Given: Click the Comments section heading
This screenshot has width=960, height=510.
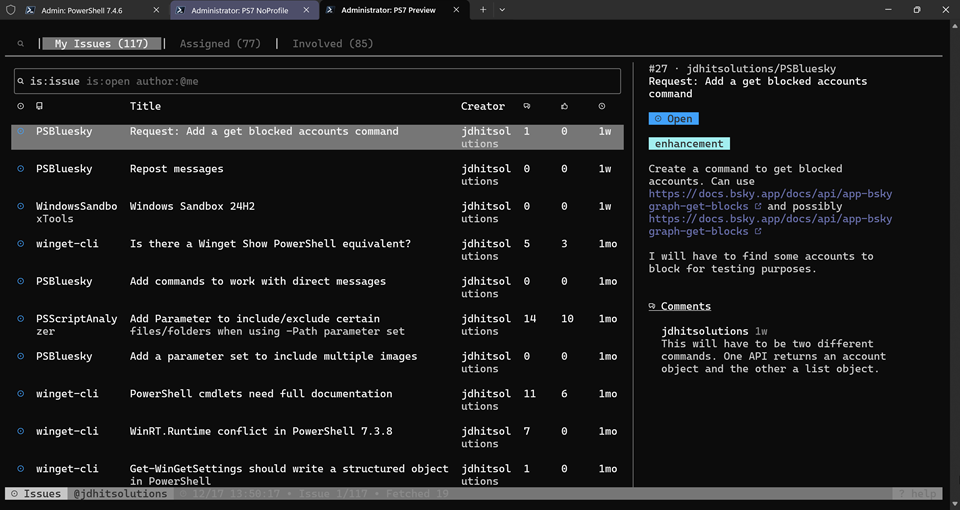Looking at the screenshot, I should point(686,306).
